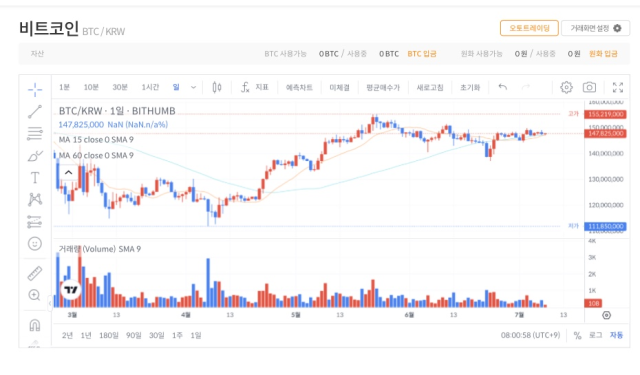Image resolution: width=640 pixels, height=375 pixels.
Task: Take a chart snapshot with camera icon
Action: (589, 87)
